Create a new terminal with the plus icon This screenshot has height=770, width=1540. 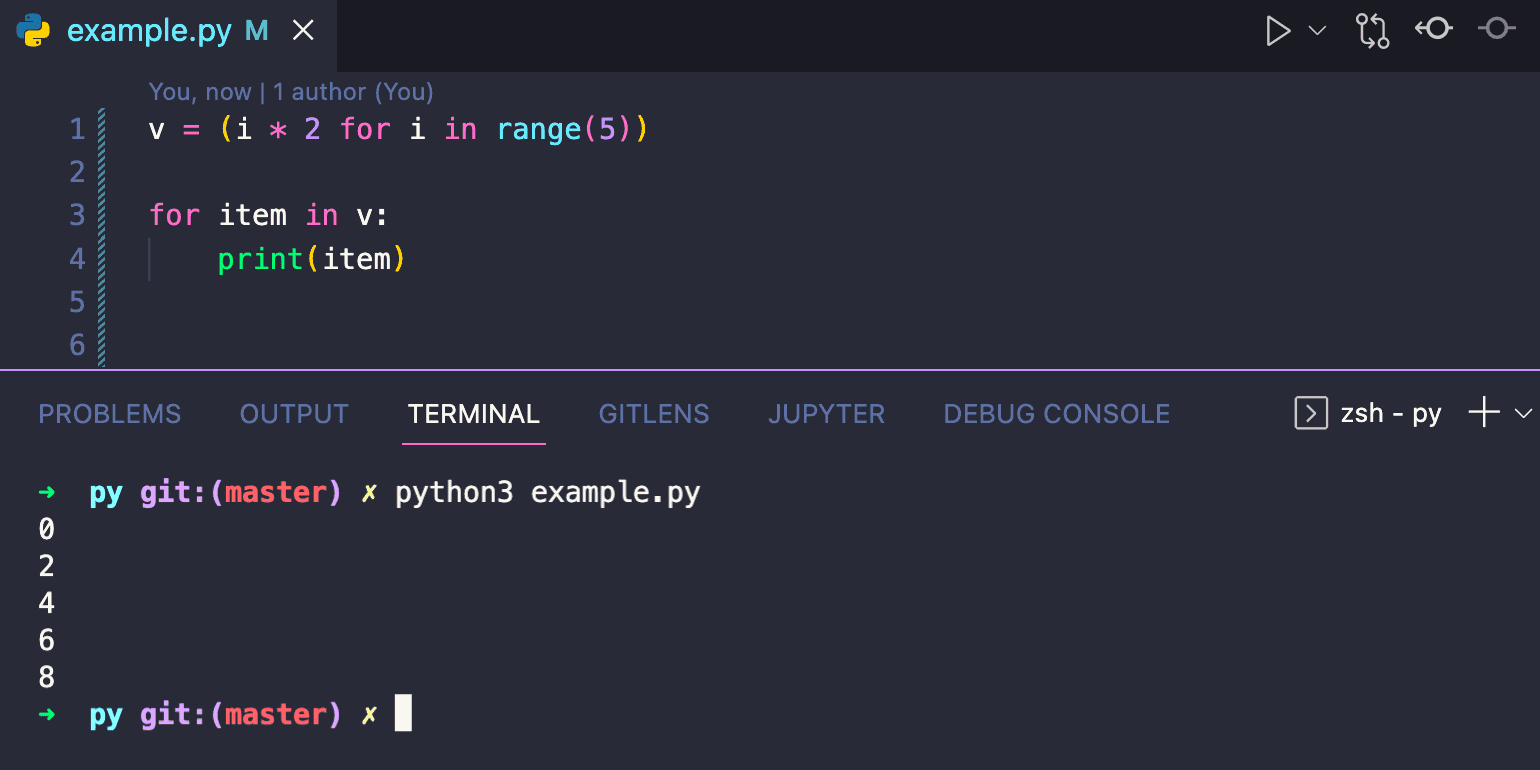click(1484, 413)
